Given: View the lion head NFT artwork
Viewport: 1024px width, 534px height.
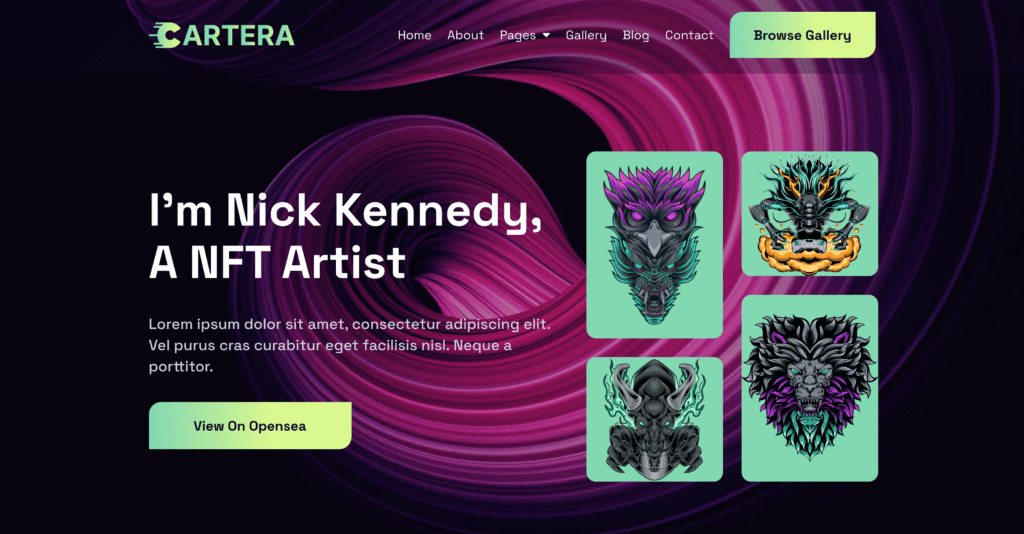Looking at the screenshot, I should [x=810, y=388].
